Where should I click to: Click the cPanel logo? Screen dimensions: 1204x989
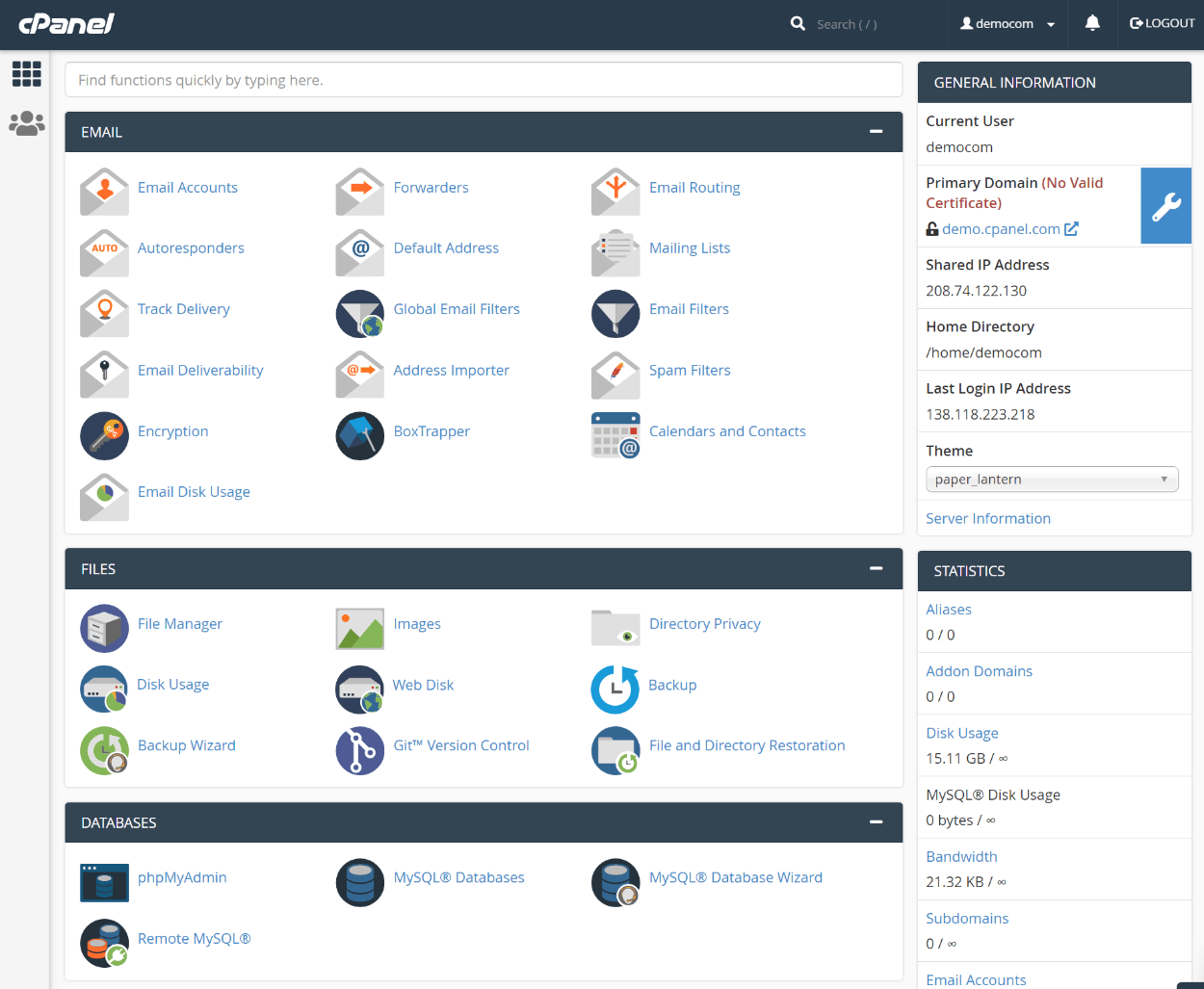tap(66, 23)
